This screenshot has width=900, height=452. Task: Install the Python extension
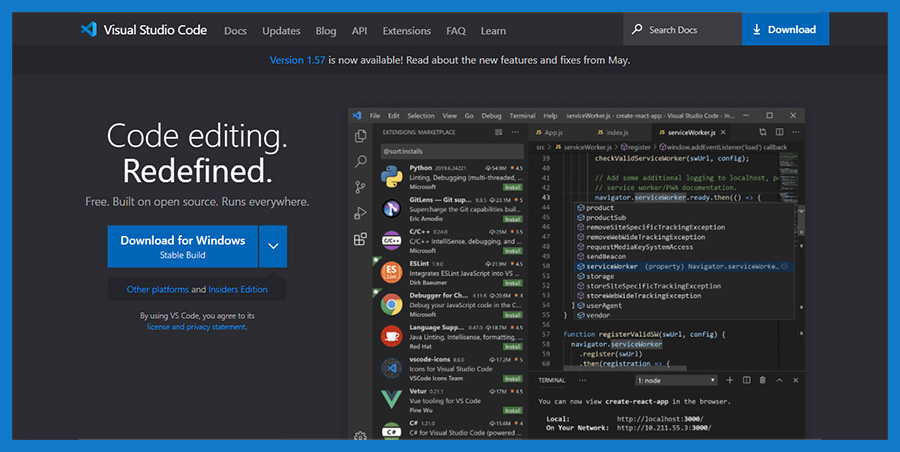pyautogui.click(x=513, y=187)
